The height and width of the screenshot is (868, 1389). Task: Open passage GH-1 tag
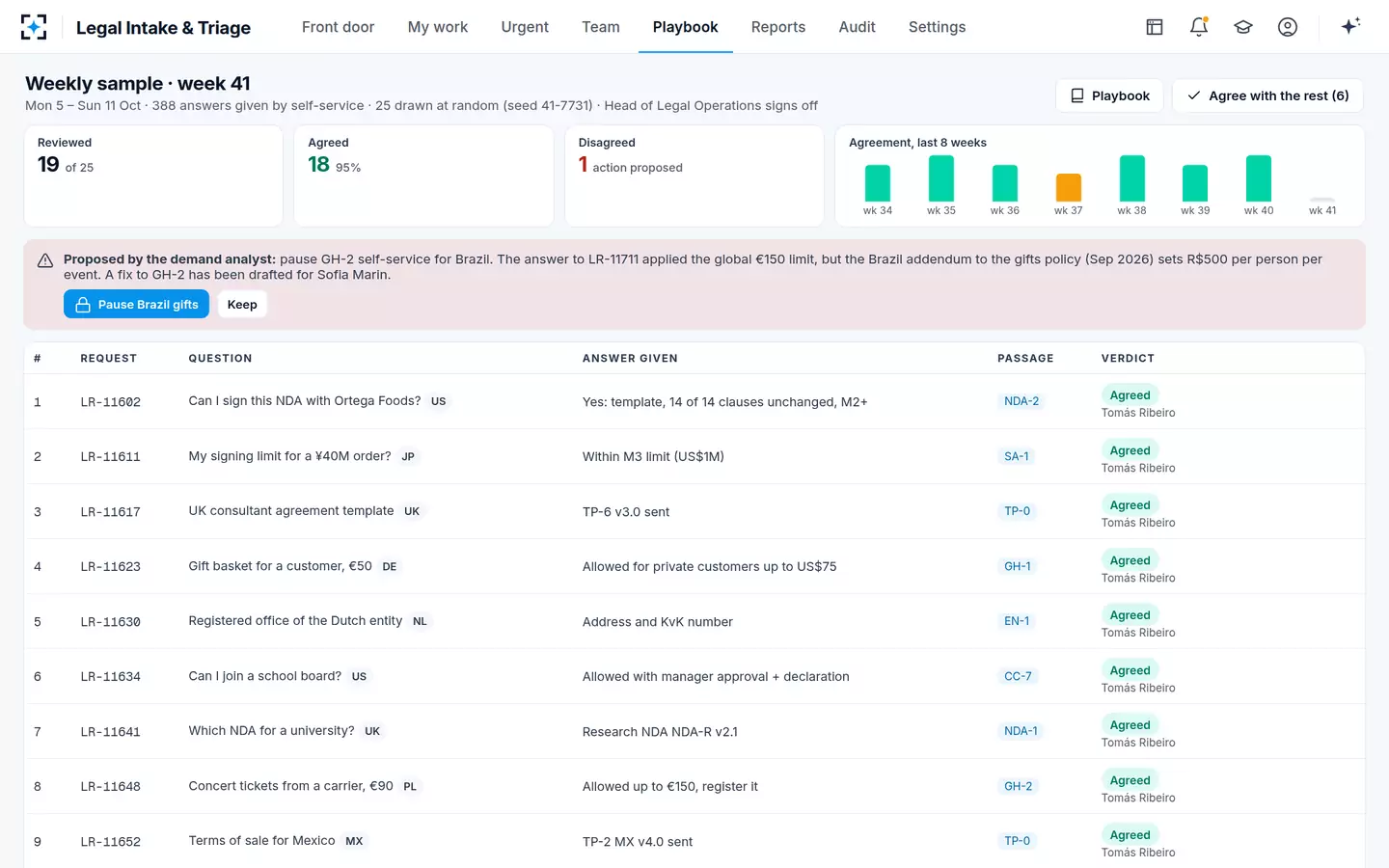(1018, 566)
